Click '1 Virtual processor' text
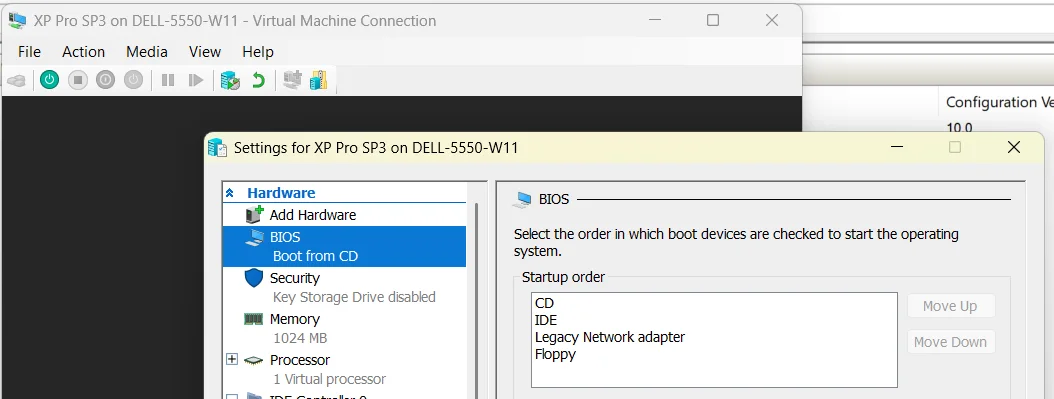Screen dimensions: 1054x399 (329, 379)
